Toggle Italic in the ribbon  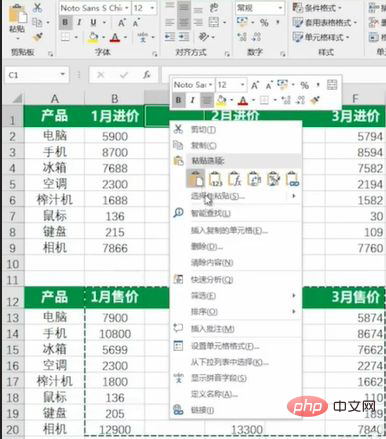79,23
